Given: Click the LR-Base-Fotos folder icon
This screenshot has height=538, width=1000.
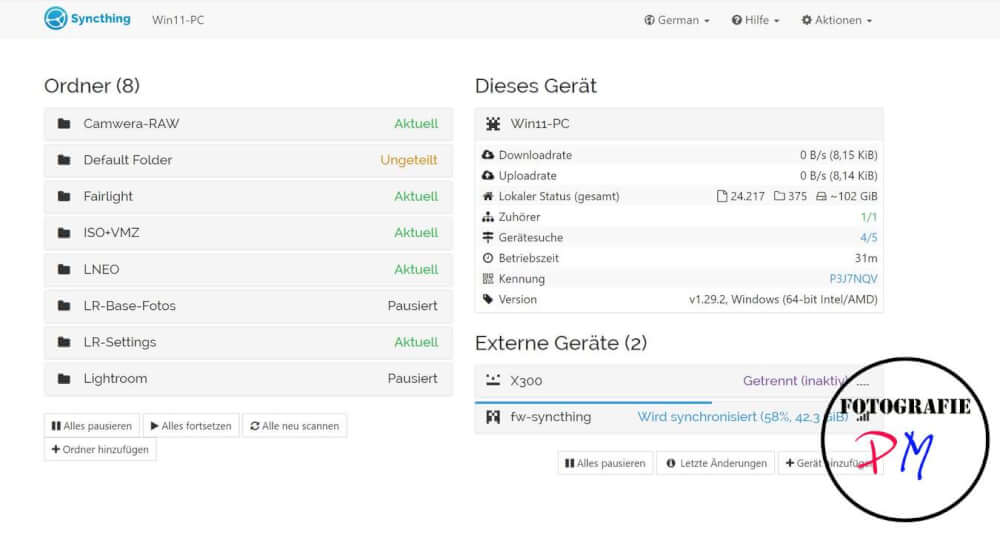Looking at the screenshot, I should (64, 306).
